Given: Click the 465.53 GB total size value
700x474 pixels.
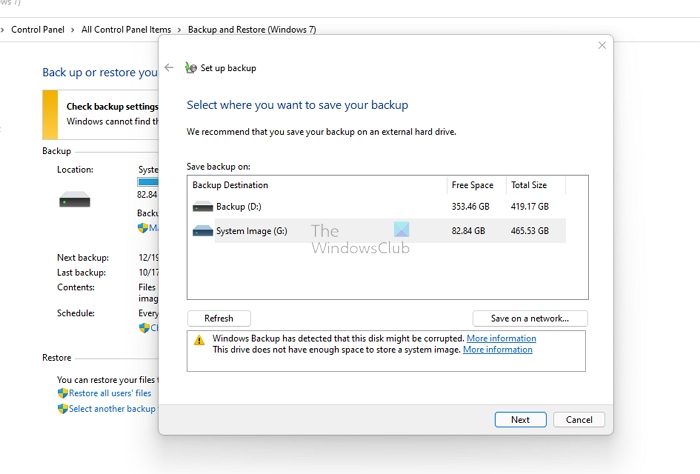Looking at the screenshot, I should (x=530, y=231).
